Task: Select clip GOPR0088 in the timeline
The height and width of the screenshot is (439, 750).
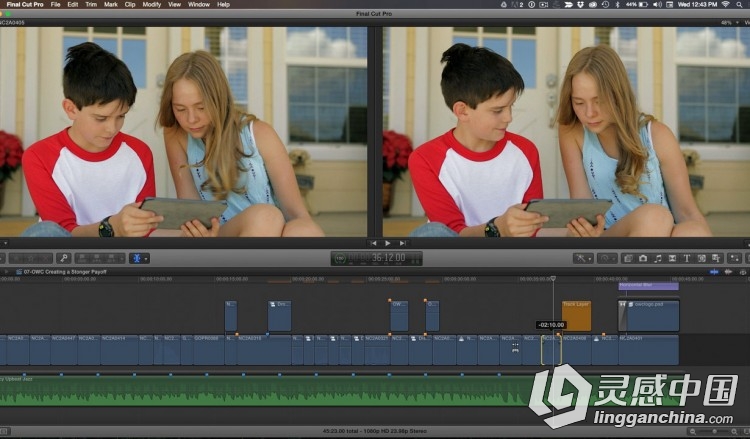Action: pyautogui.click(x=209, y=350)
